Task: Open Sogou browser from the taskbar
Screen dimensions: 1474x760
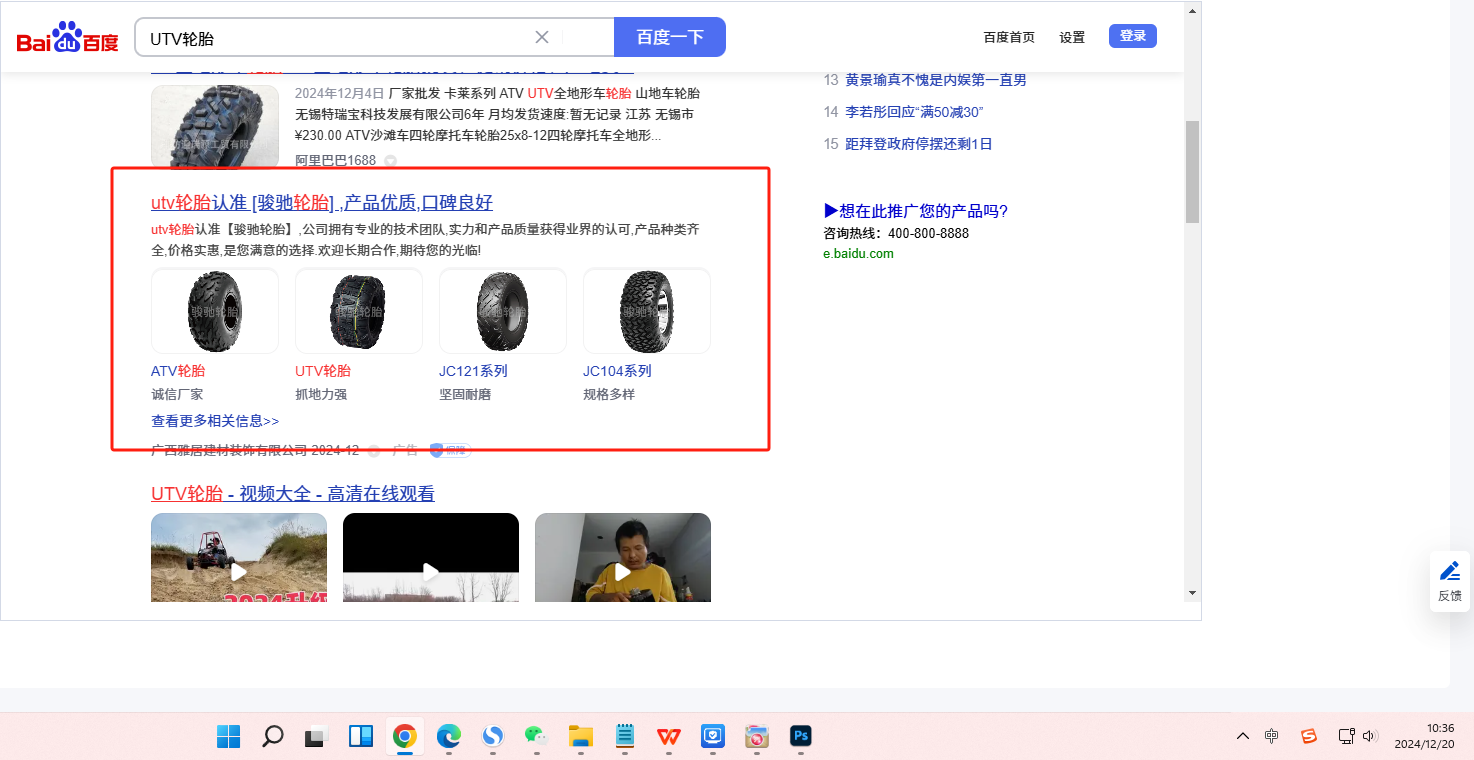Action: 492,737
